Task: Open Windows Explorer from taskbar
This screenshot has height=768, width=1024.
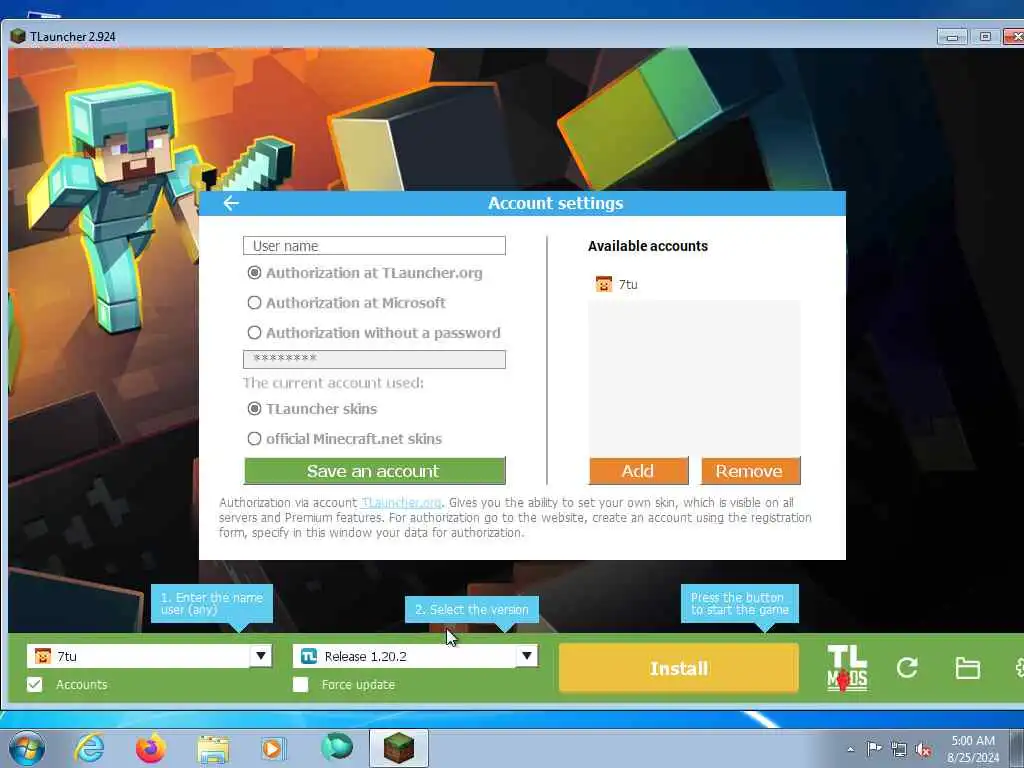Action: tap(213, 749)
